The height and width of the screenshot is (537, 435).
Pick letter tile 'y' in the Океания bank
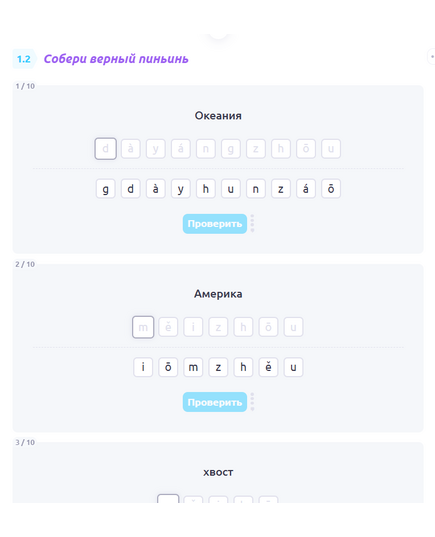181,189
